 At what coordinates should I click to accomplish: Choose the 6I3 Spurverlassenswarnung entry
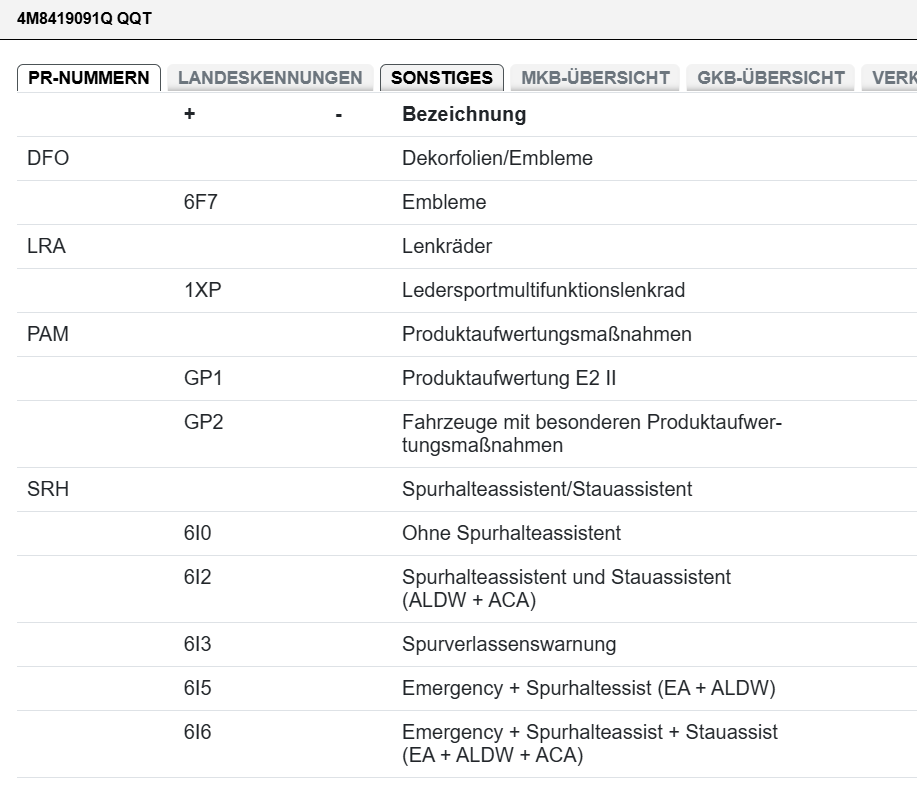pyautogui.click(x=509, y=644)
